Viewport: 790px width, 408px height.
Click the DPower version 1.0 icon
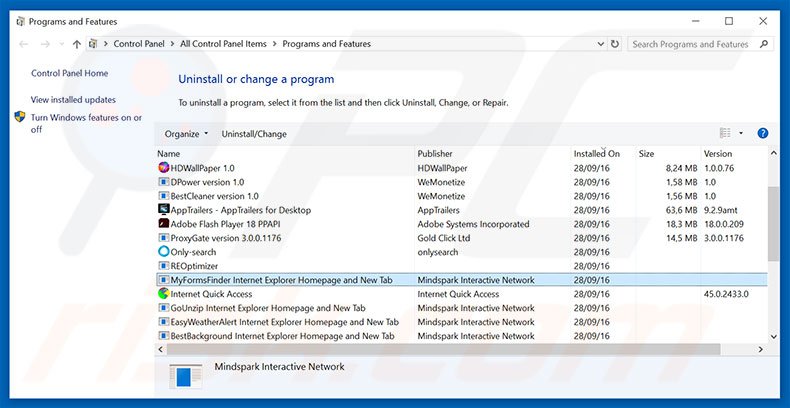pos(163,182)
